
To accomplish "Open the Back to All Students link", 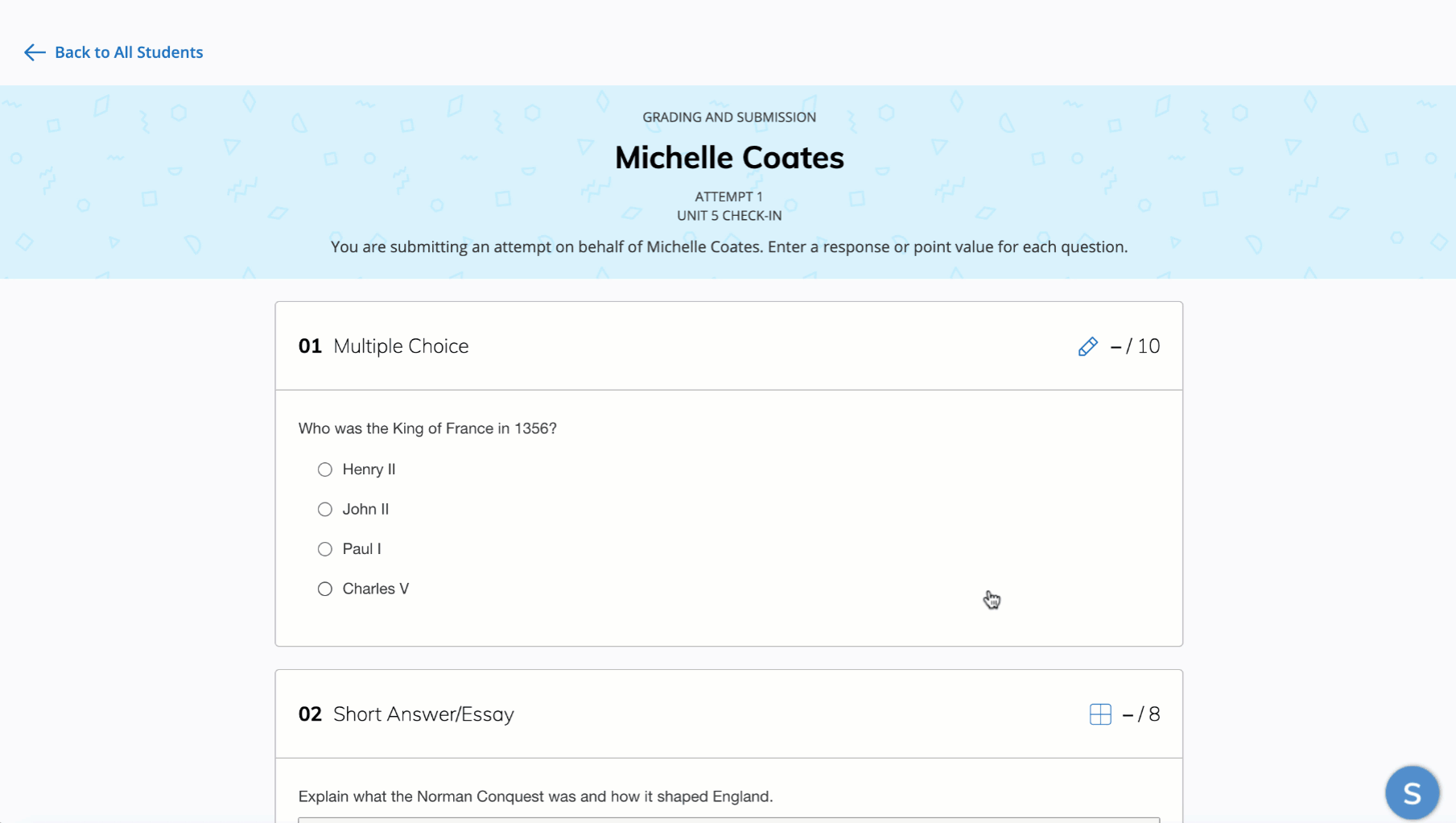I will (128, 52).
